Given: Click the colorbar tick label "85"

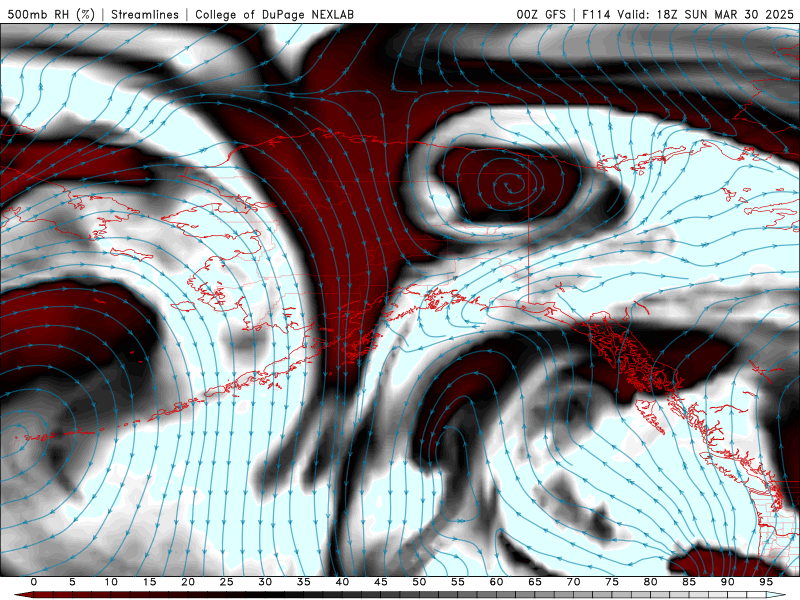Looking at the screenshot, I should click(x=689, y=582).
